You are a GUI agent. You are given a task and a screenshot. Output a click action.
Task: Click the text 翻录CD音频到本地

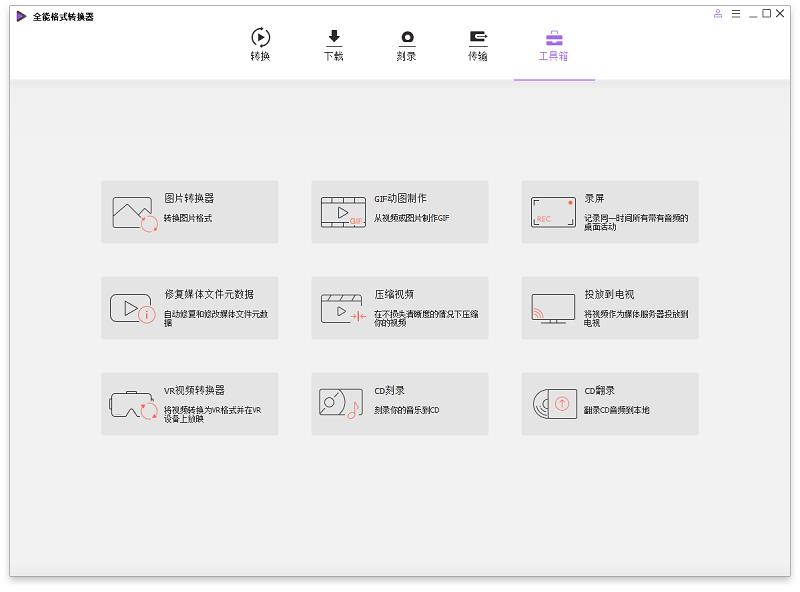(617, 410)
